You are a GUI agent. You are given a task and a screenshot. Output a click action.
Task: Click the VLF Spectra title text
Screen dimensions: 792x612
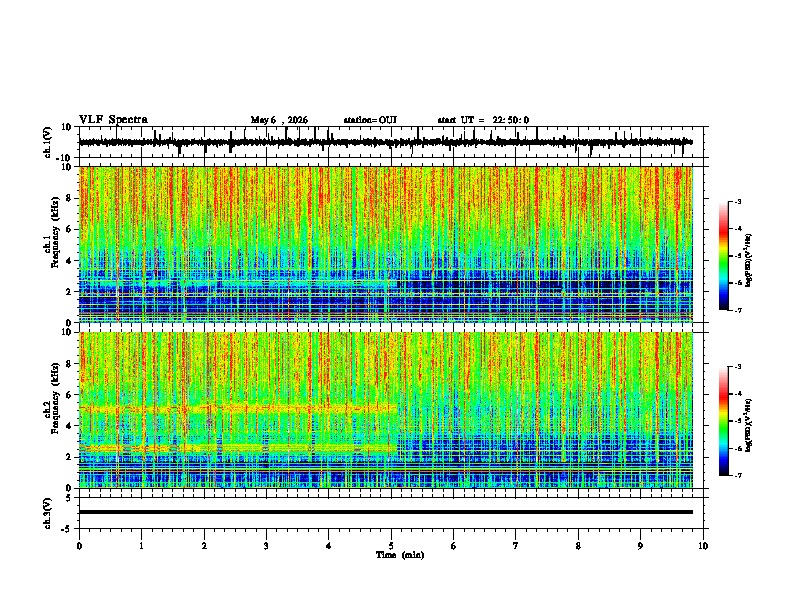tap(113, 120)
